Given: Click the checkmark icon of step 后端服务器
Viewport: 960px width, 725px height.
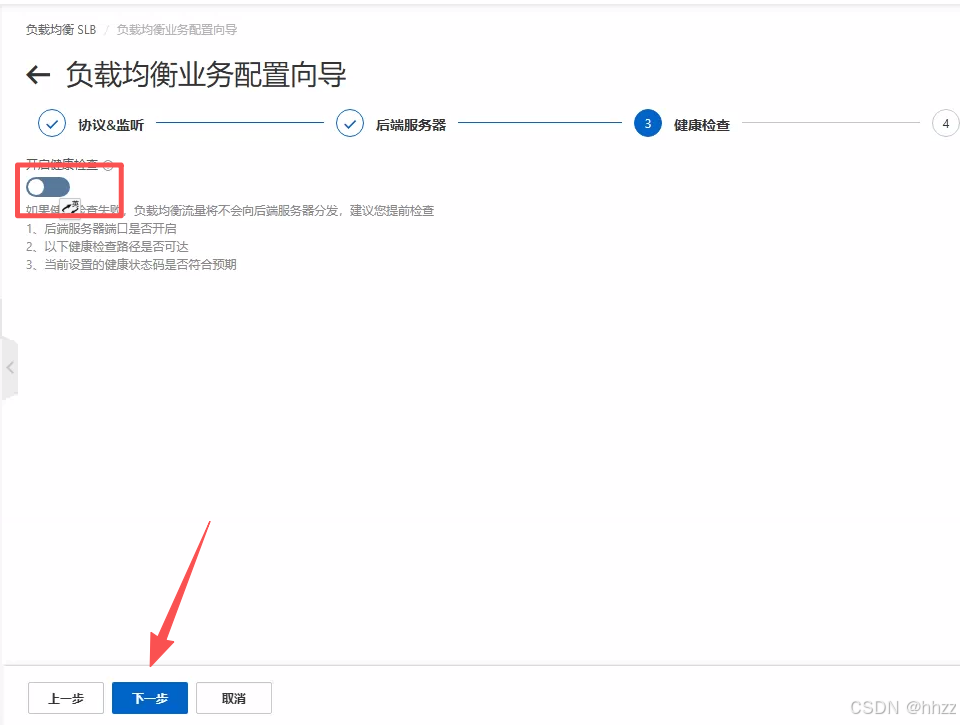Looking at the screenshot, I should [x=350, y=123].
